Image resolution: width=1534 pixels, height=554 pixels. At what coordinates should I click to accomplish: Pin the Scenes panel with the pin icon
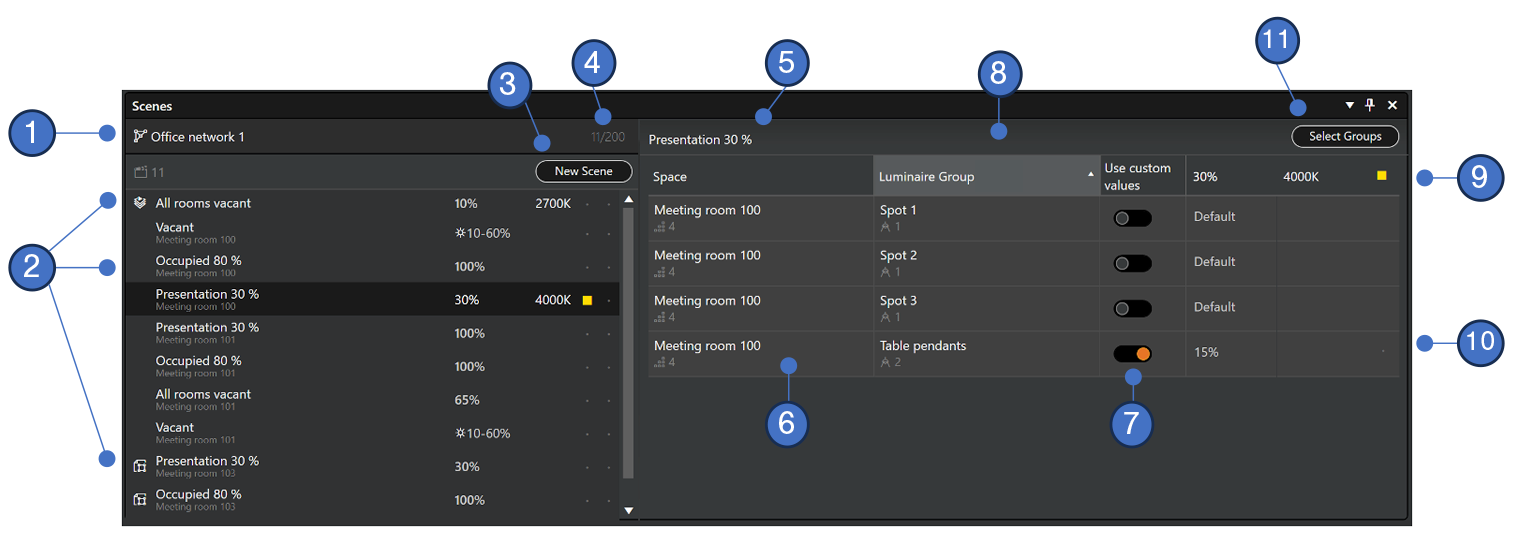coord(1370,105)
